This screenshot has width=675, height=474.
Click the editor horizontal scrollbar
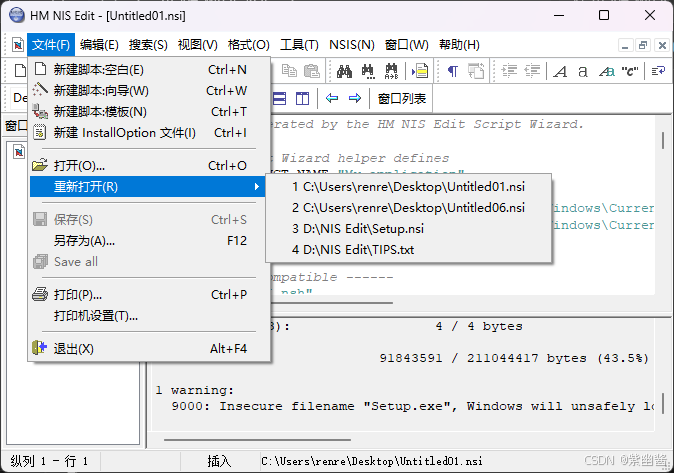click(x=331, y=303)
